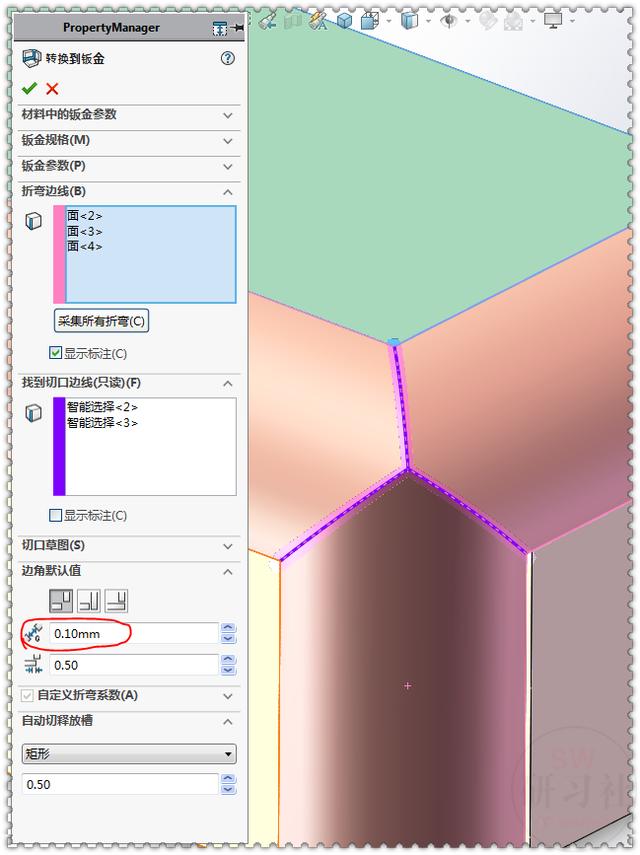Click the View Settings monitor icon

552,21
